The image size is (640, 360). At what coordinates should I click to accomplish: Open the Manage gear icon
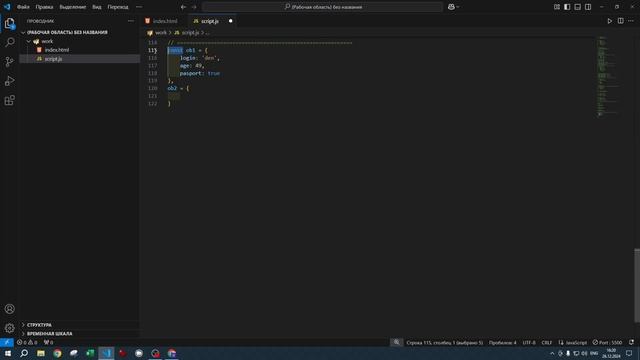click(9, 328)
